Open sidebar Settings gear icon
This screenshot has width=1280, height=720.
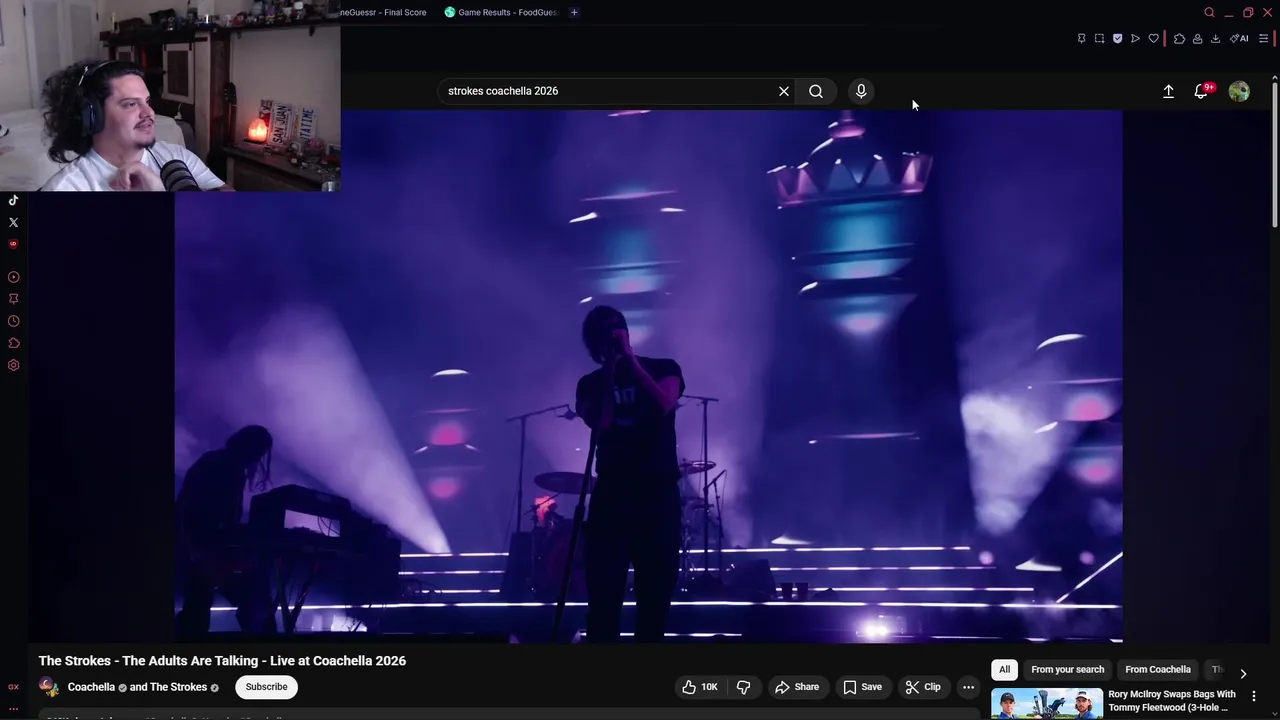pos(13,365)
